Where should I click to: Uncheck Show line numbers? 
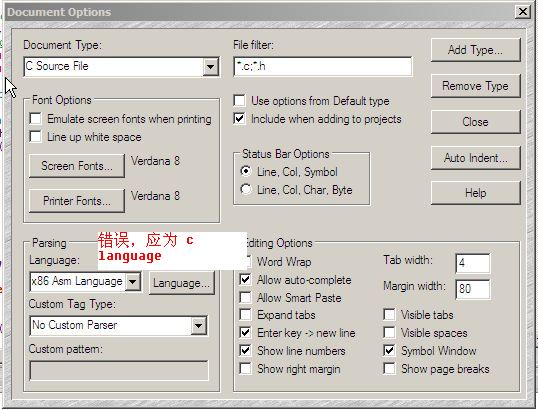point(245,350)
